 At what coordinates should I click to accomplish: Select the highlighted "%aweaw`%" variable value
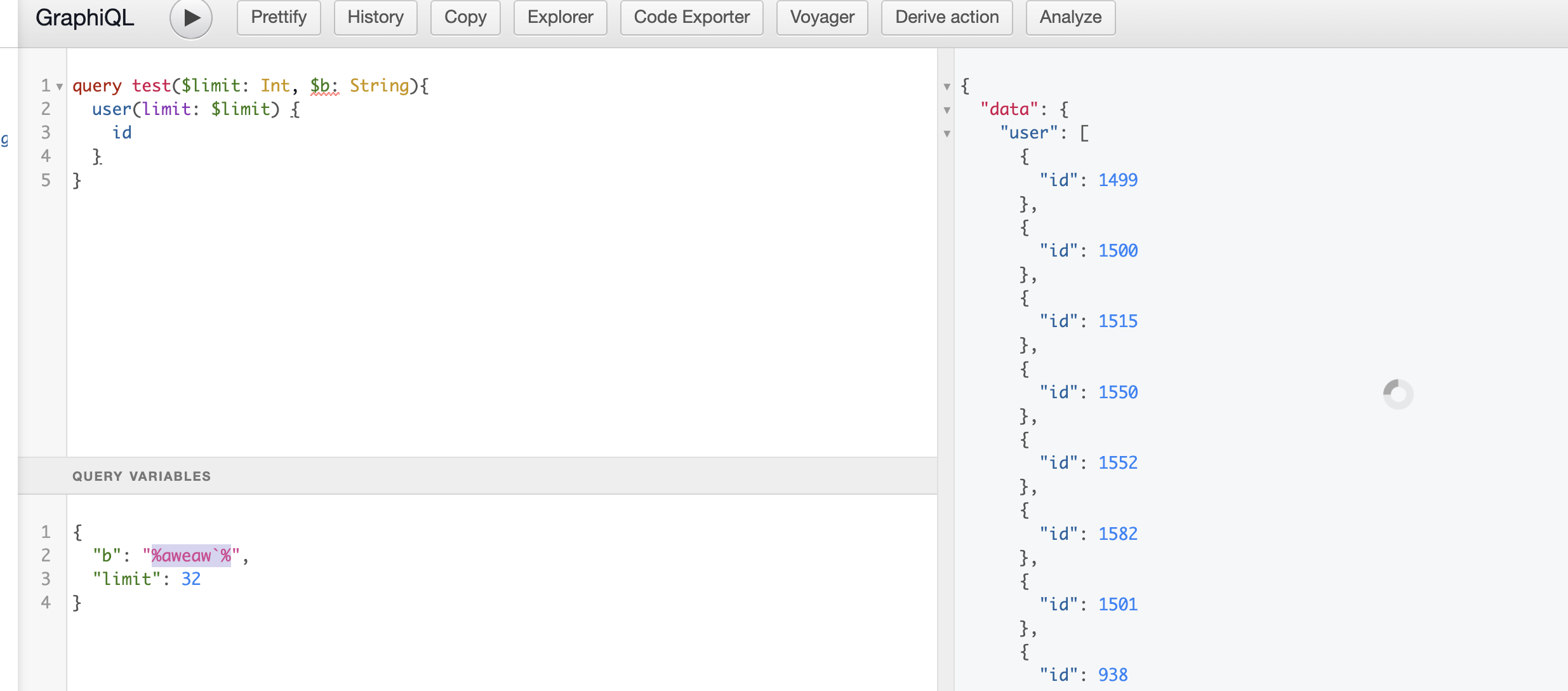pos(190,556)
